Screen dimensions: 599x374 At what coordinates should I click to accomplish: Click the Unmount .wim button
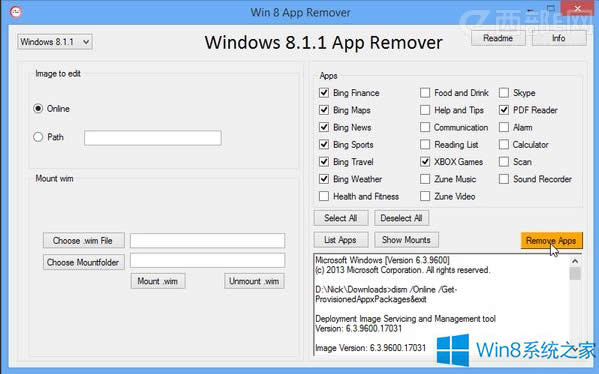[254, 281]
